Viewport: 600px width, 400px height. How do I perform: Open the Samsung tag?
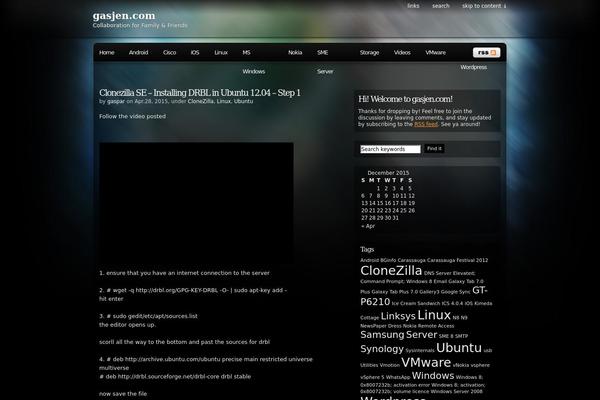382,335
